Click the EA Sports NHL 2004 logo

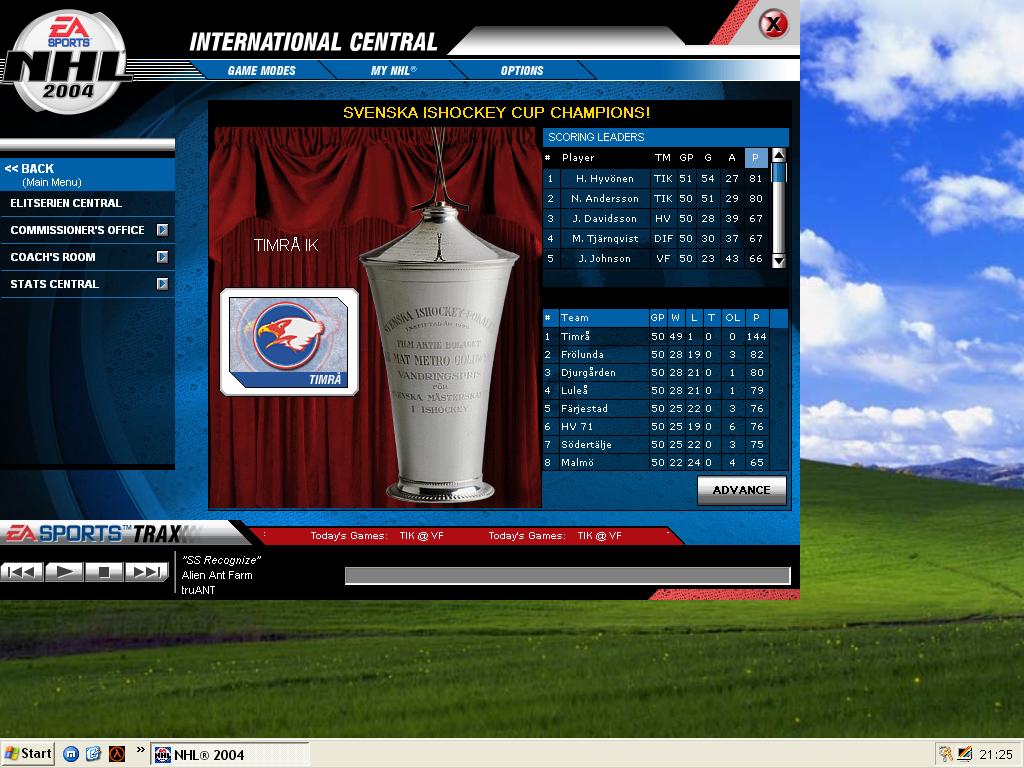point(68,62)
